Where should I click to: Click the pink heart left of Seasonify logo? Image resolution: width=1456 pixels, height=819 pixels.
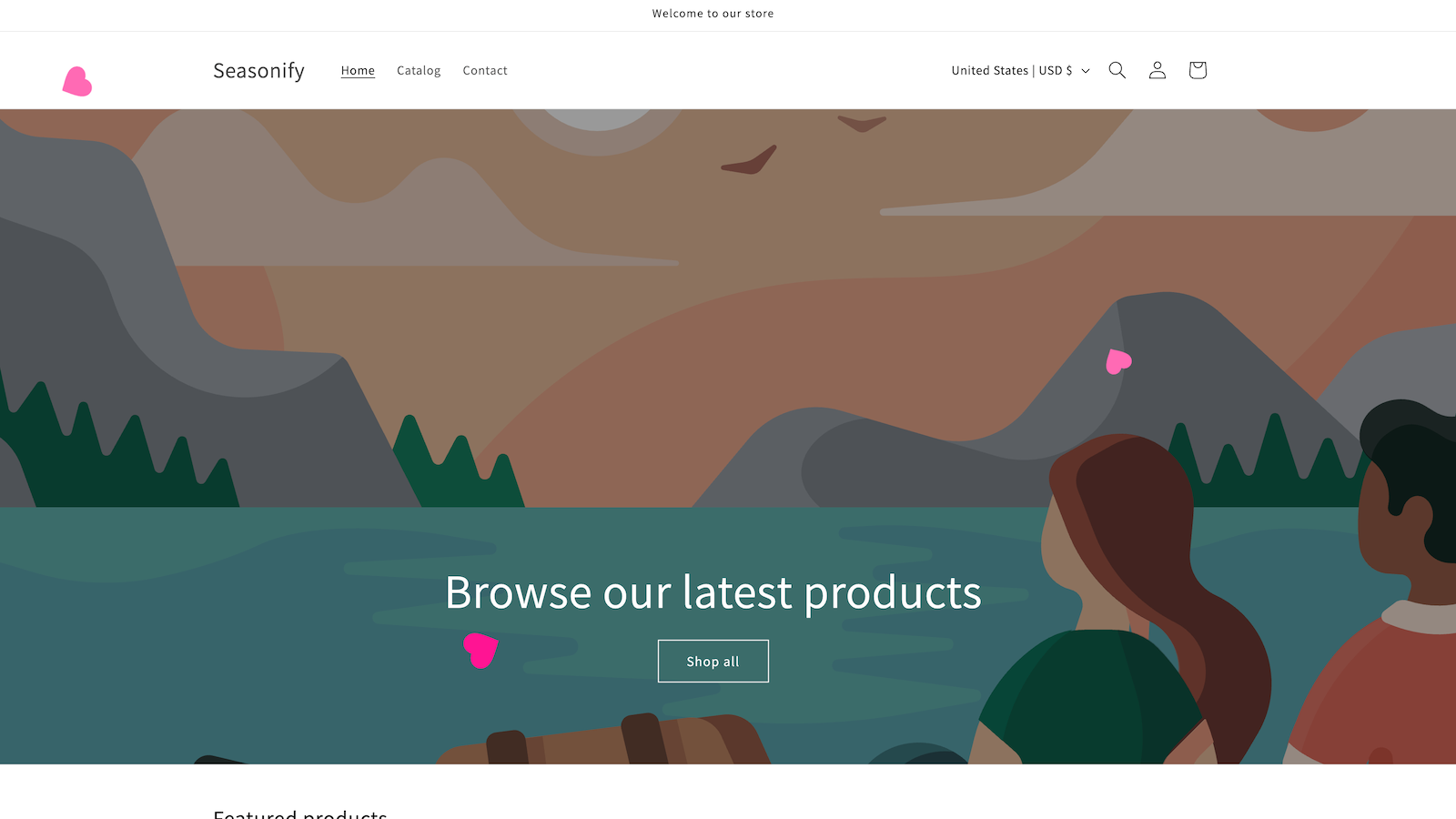(x=77, y=82)
